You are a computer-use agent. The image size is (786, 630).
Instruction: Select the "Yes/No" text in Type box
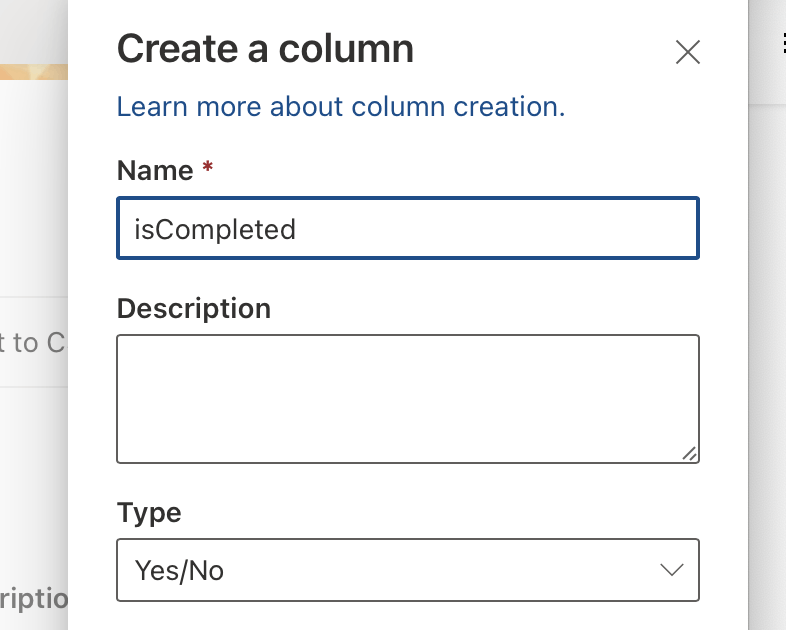[180, 570]
